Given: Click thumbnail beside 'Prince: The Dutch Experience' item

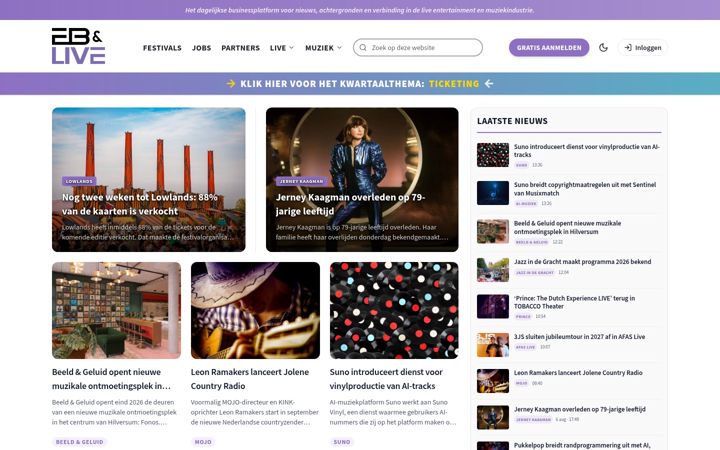Looking at the screenshot, I should point(493,306).
